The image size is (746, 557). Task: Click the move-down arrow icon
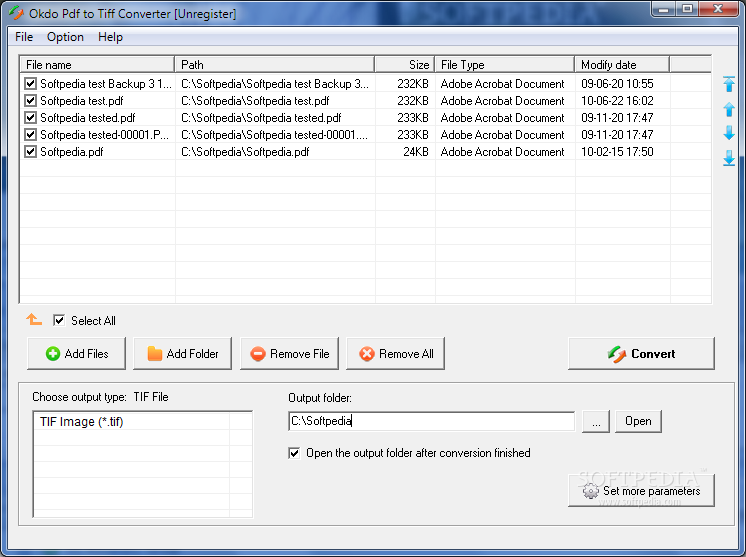point(728,133)
